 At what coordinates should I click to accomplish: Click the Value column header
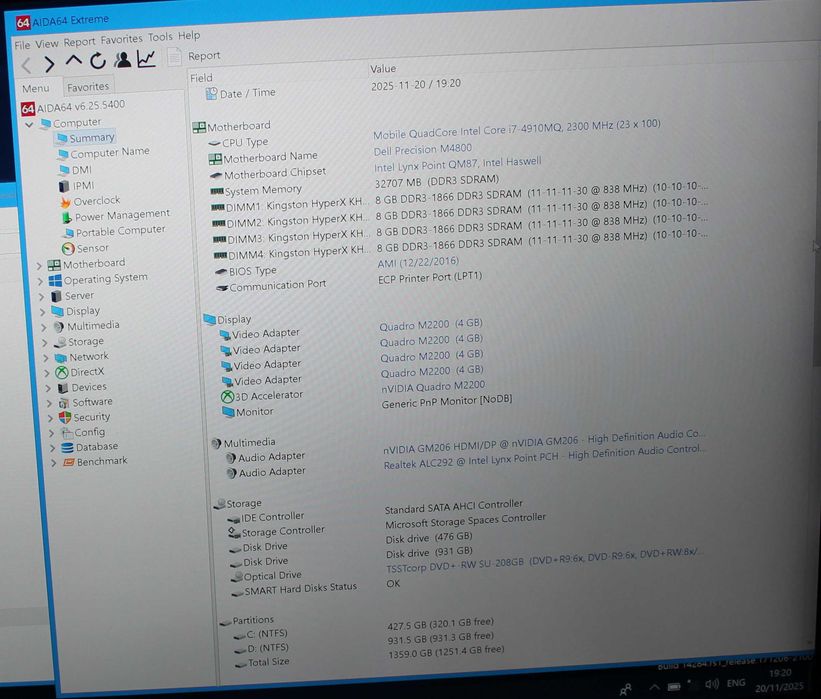[x=383, y=69]
